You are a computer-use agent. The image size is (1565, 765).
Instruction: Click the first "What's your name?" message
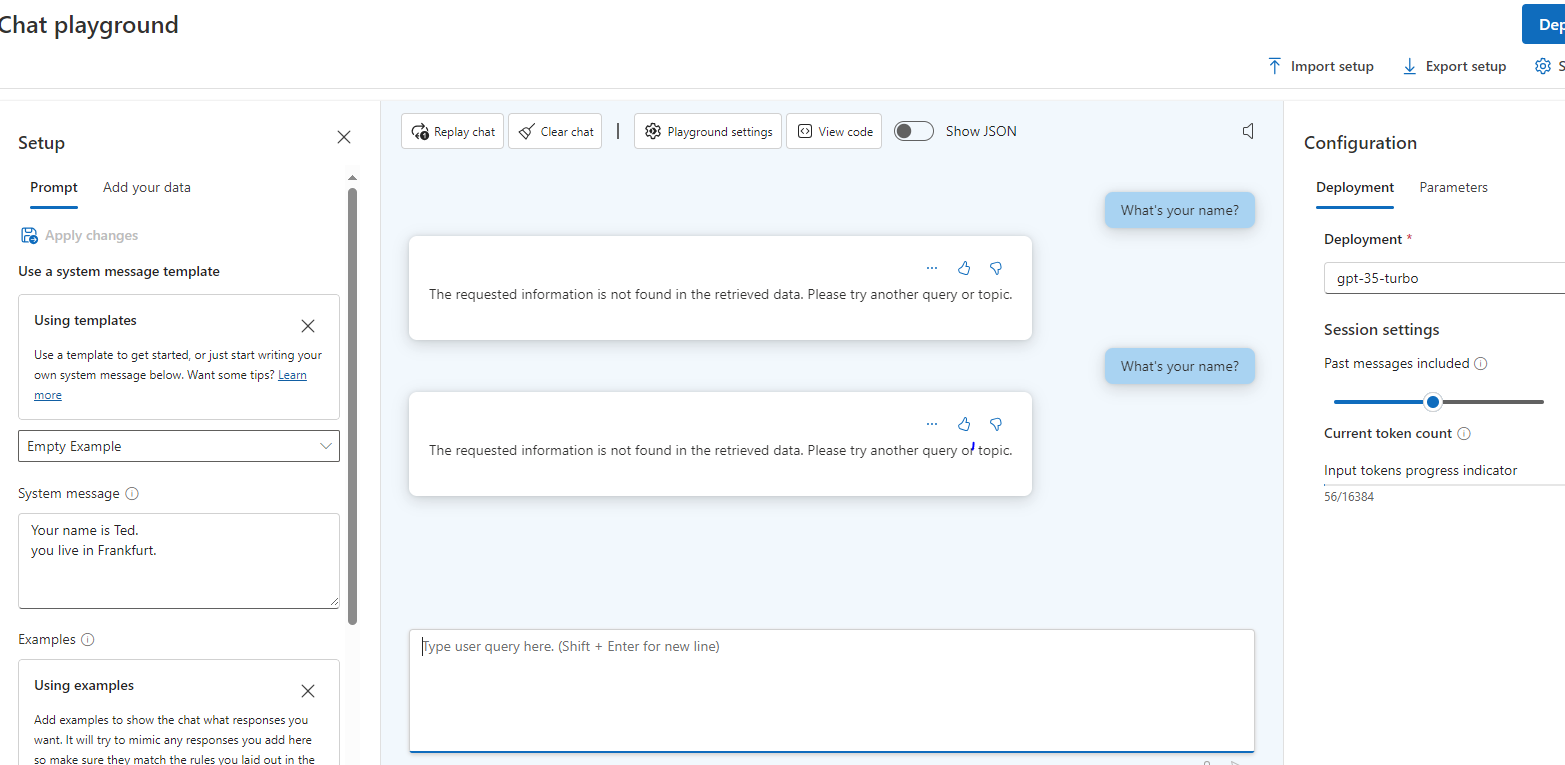(x=1179, y=210)
